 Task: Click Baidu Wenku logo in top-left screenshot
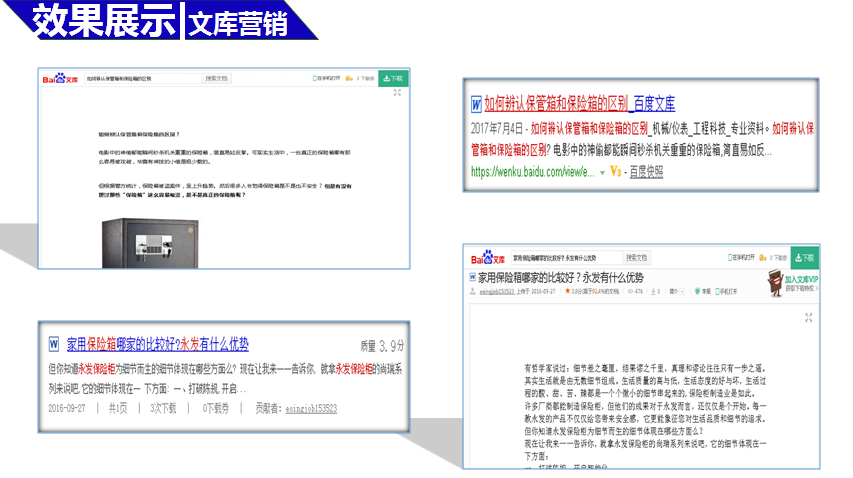(60, 79)
